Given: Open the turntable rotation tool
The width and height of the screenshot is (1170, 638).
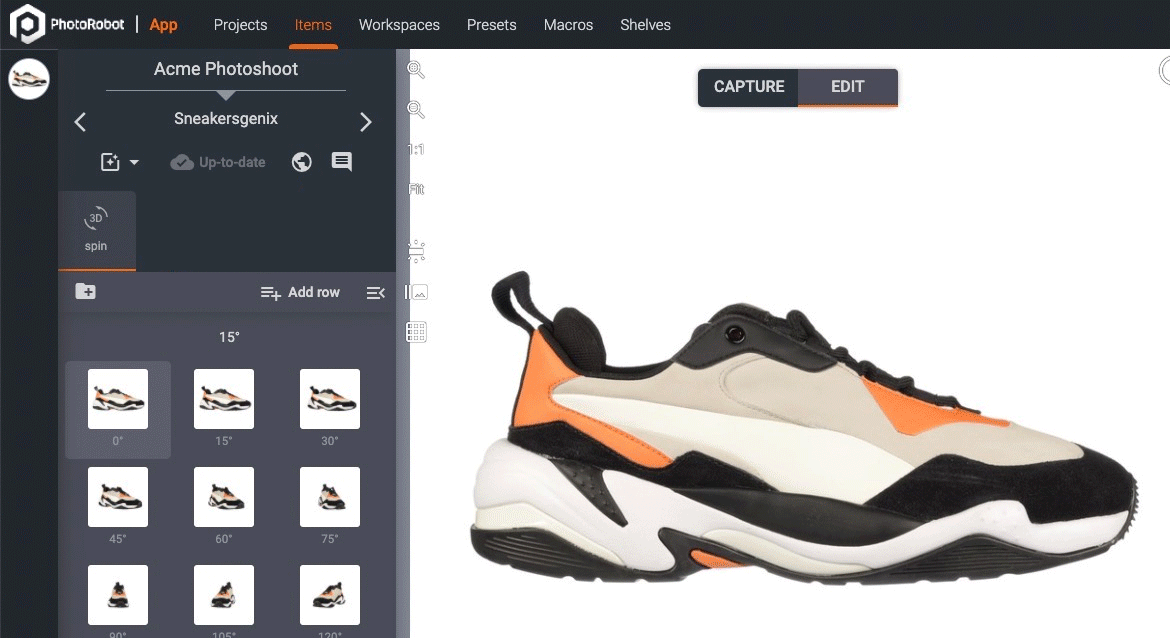Looking at the screenshot, I should click(x=415, y=250).
